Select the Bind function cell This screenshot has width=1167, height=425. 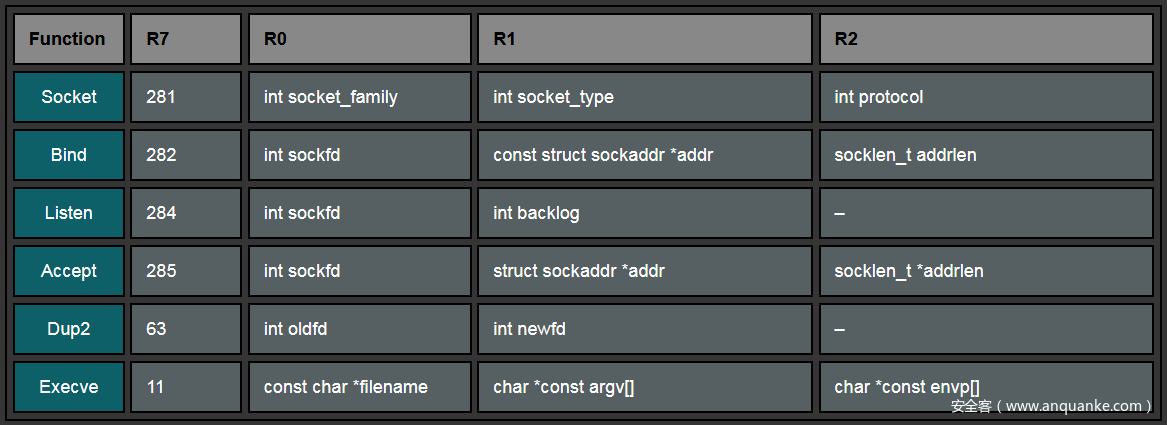[69, 155]
